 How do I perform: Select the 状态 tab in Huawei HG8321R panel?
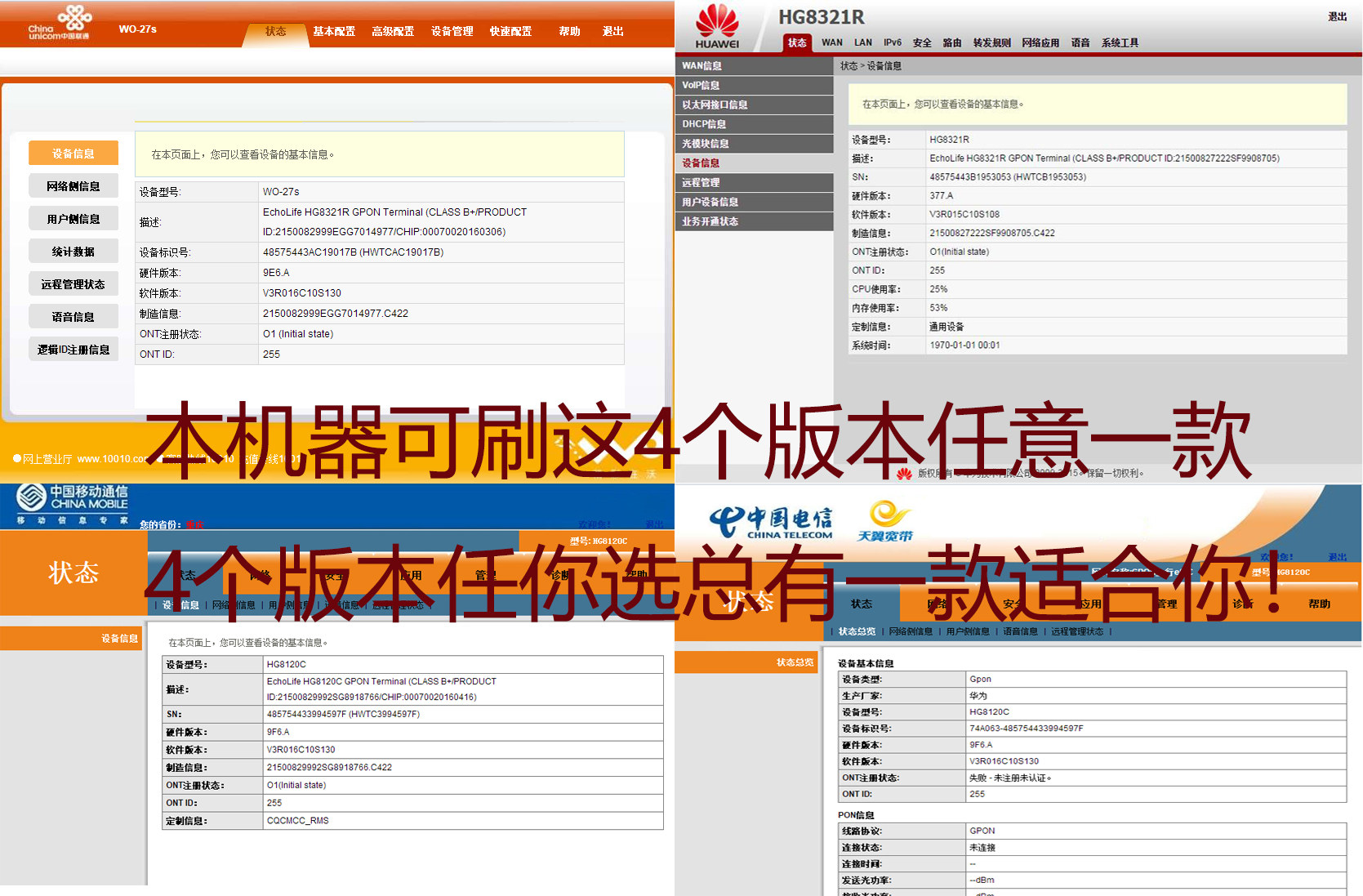click(x=797, y=42)
